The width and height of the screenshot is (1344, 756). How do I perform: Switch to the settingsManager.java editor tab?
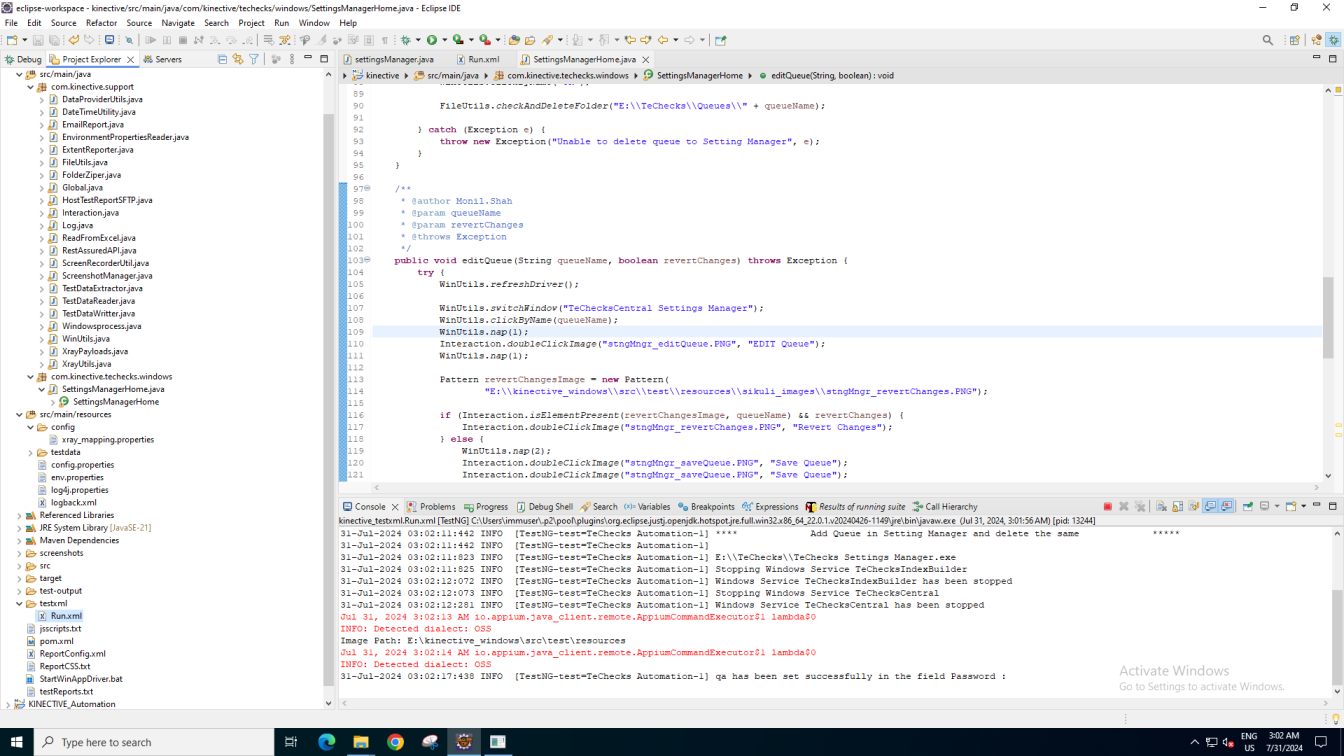(x=394, y=59)
